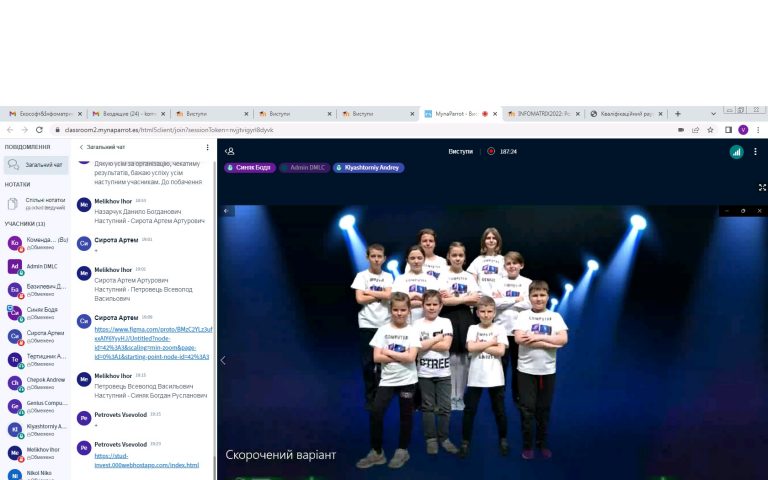The image size is (768, 480).
Task: Open chat options three-dot menu
Action: point(208,147)
